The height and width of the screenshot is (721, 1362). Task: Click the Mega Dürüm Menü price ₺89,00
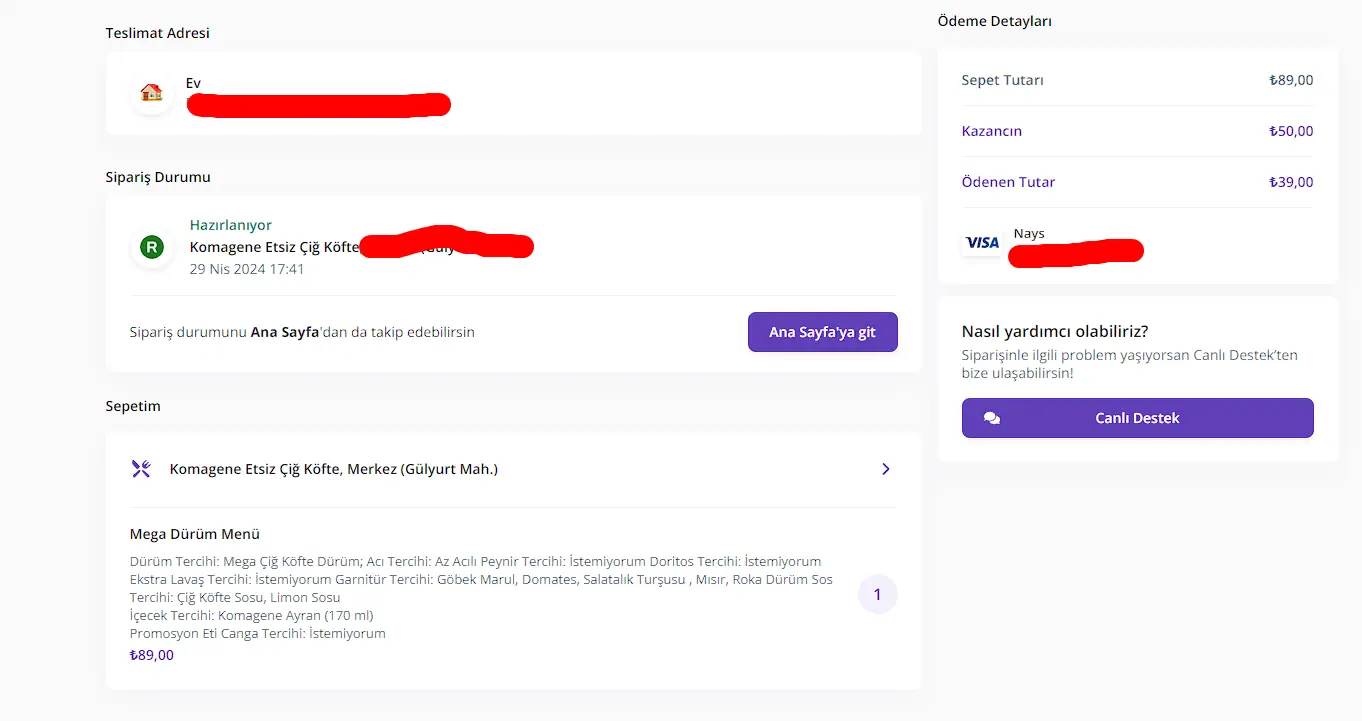[152, 655]
